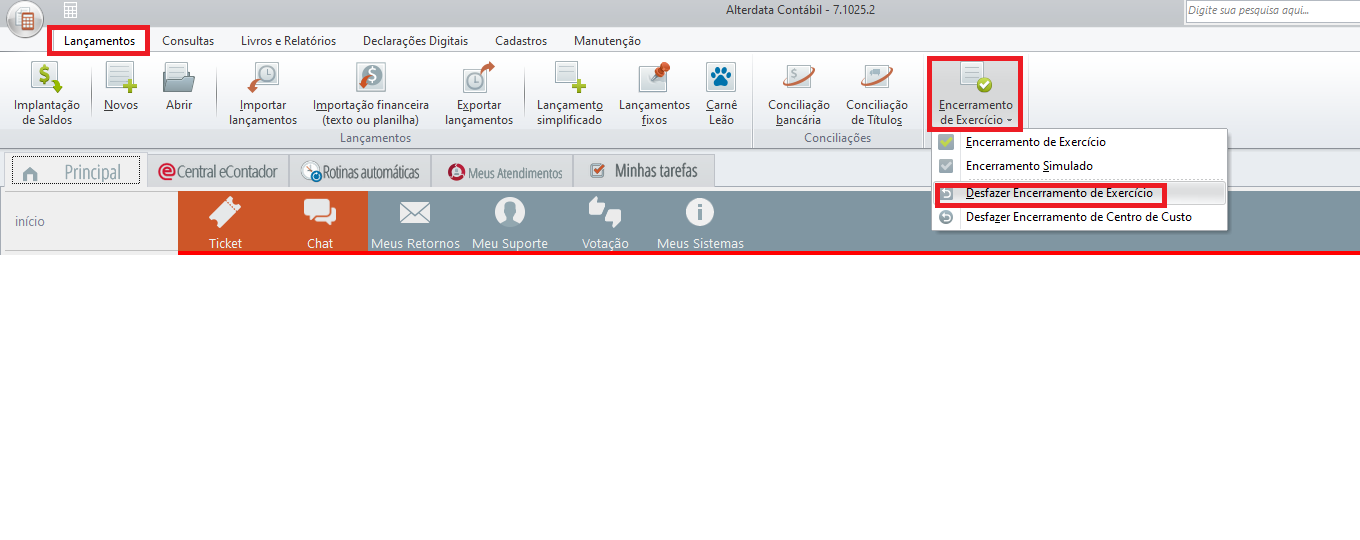
Task: Create new entries with Novos
Action: (x=121, y=88)
